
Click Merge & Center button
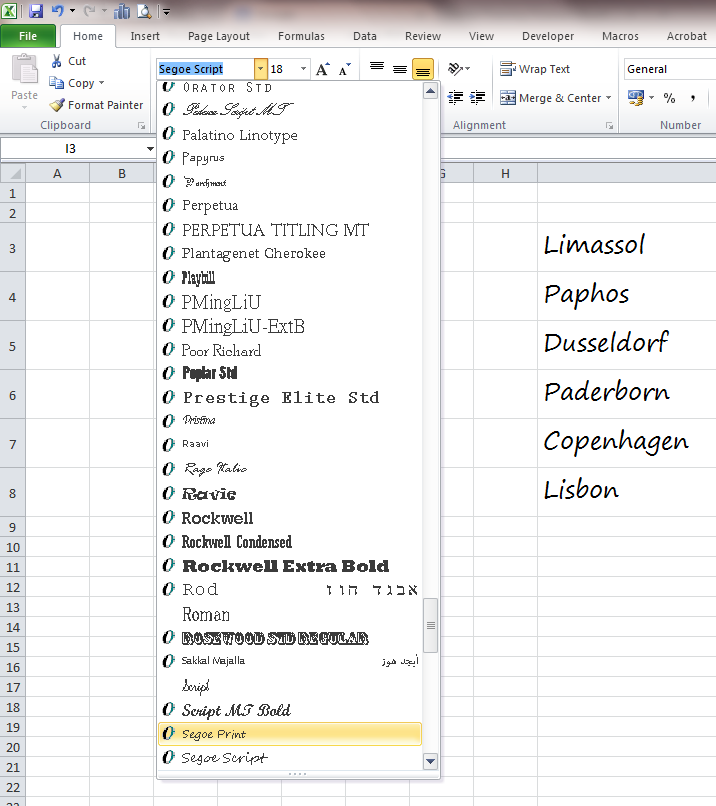point(550,98)
